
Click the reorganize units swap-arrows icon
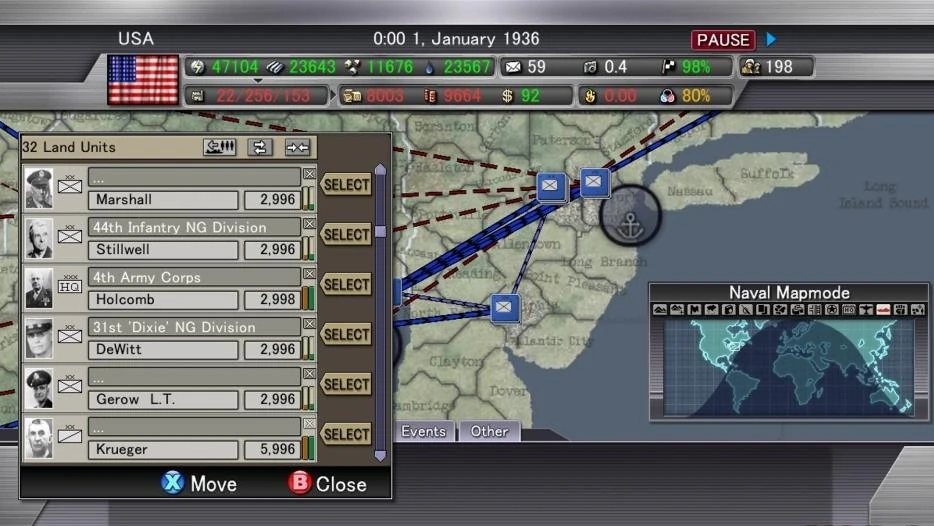click(x=260, y=147)
